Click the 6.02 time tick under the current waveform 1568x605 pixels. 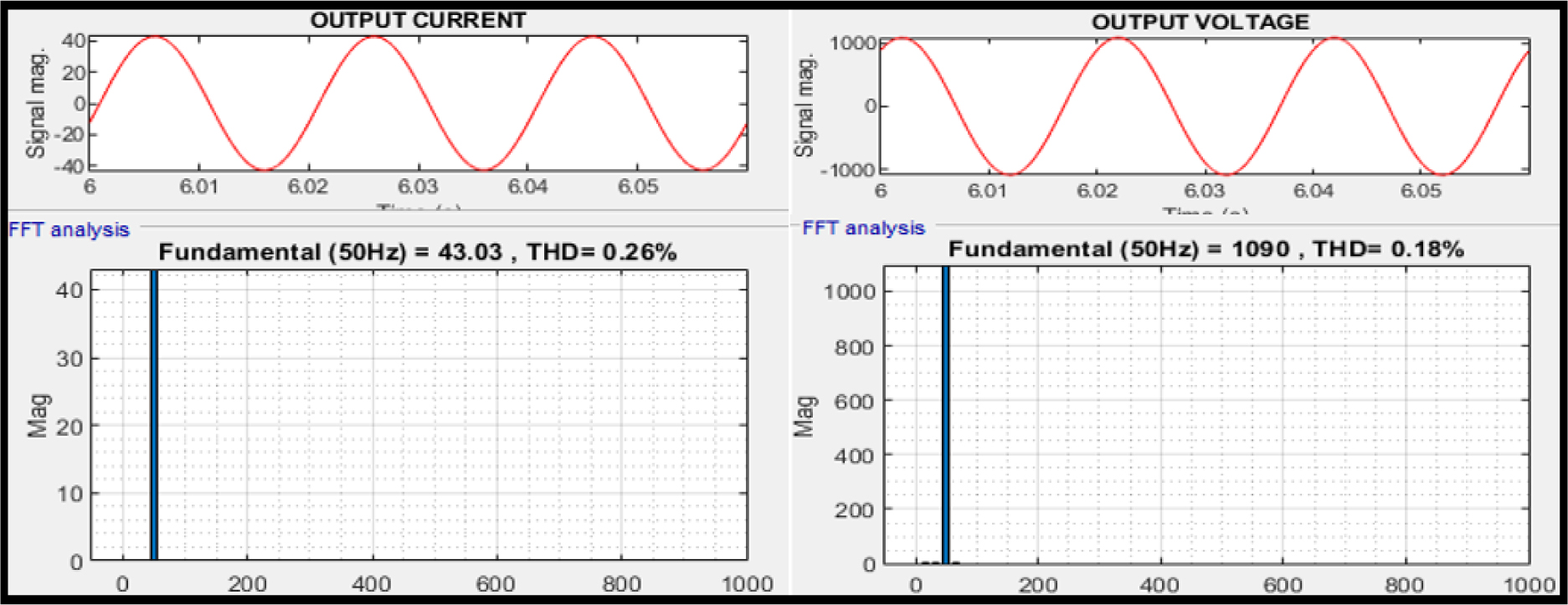(x=307, y=186)
